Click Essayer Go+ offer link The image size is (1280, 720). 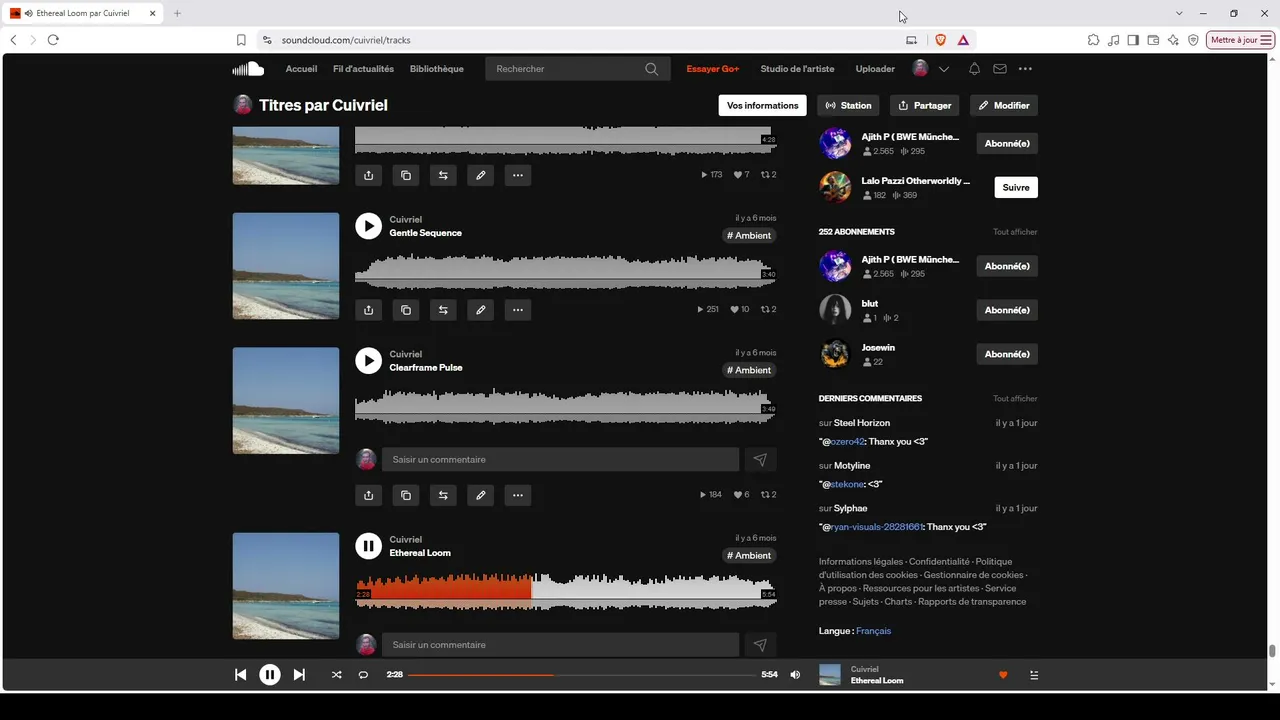tap(713, 69)
